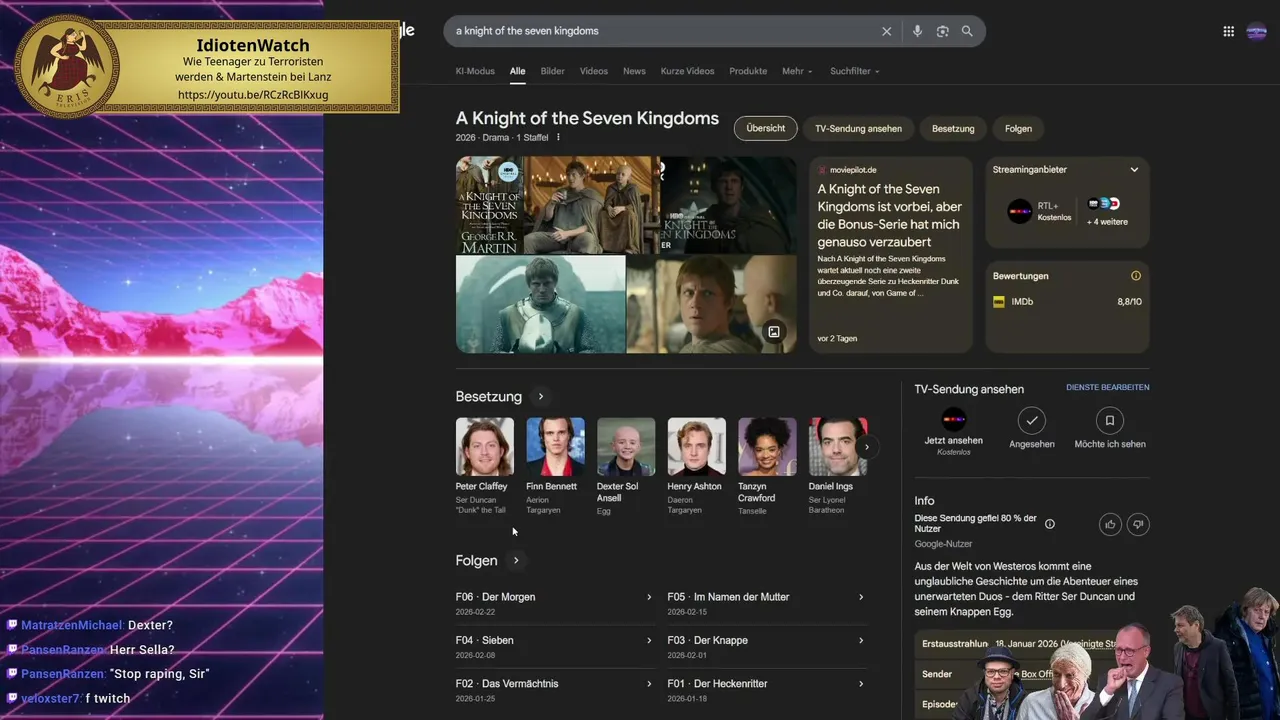Open the Bewertungen info icon

point(1135,276)
